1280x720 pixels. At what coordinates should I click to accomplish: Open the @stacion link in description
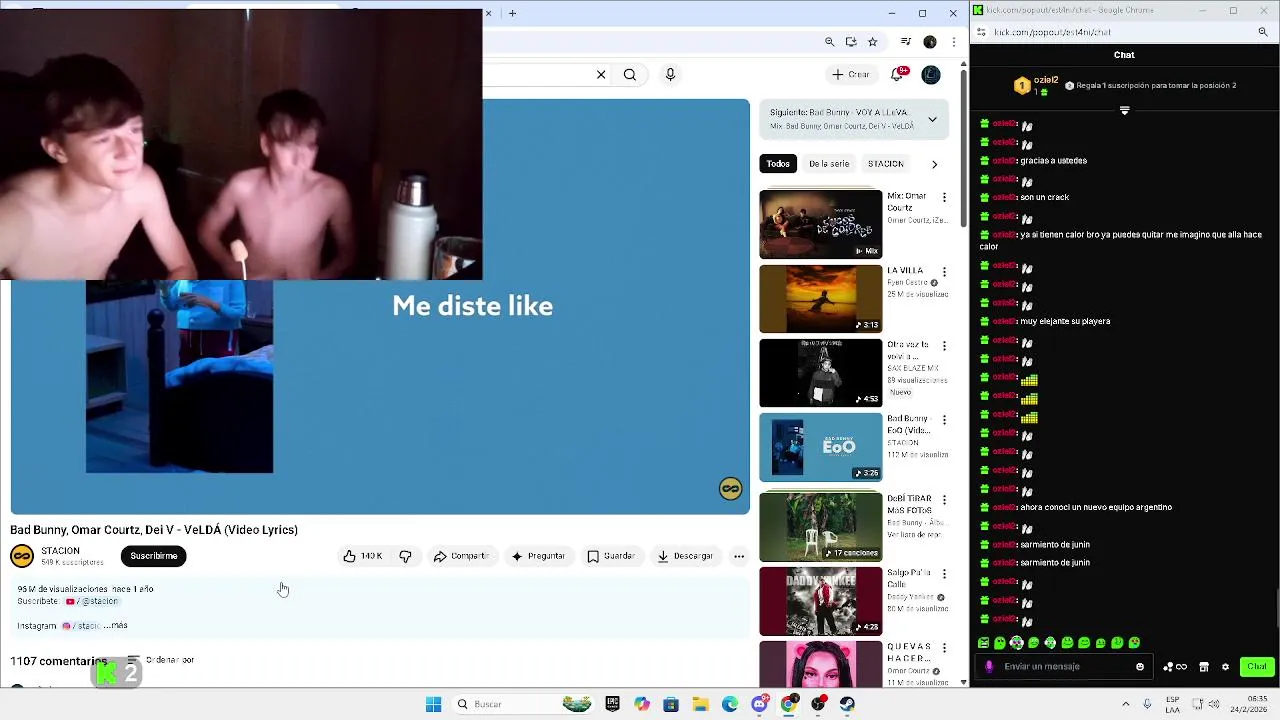click(x=92, y=601)
